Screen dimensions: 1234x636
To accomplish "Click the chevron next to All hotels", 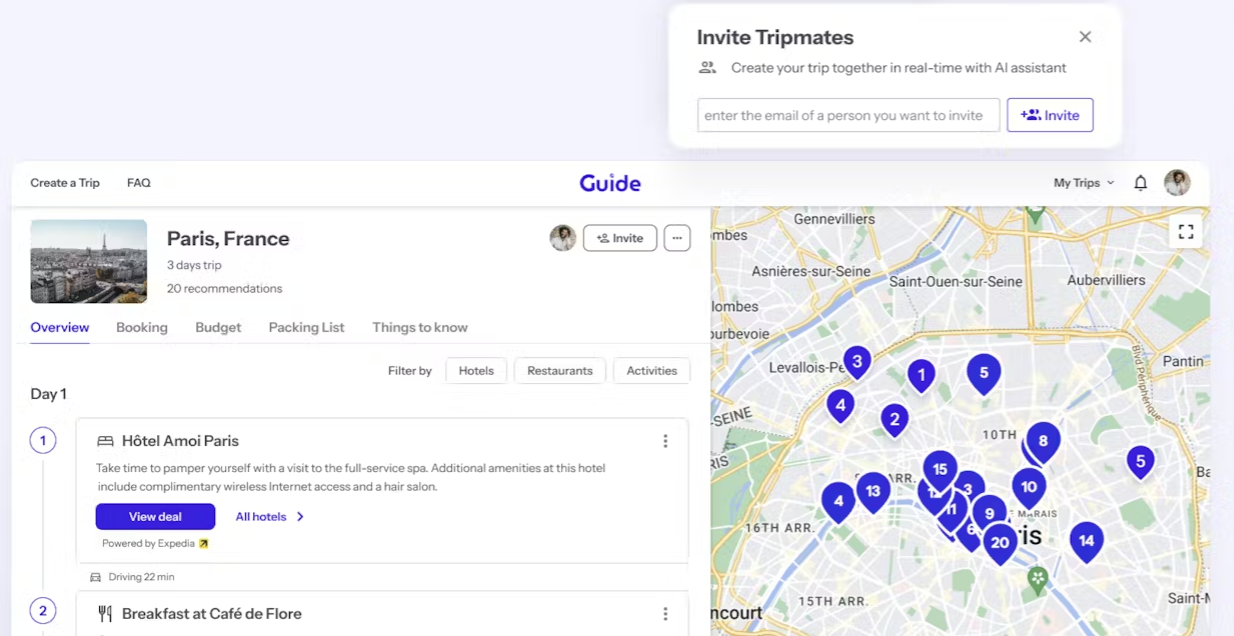I will tap(300, 517).
